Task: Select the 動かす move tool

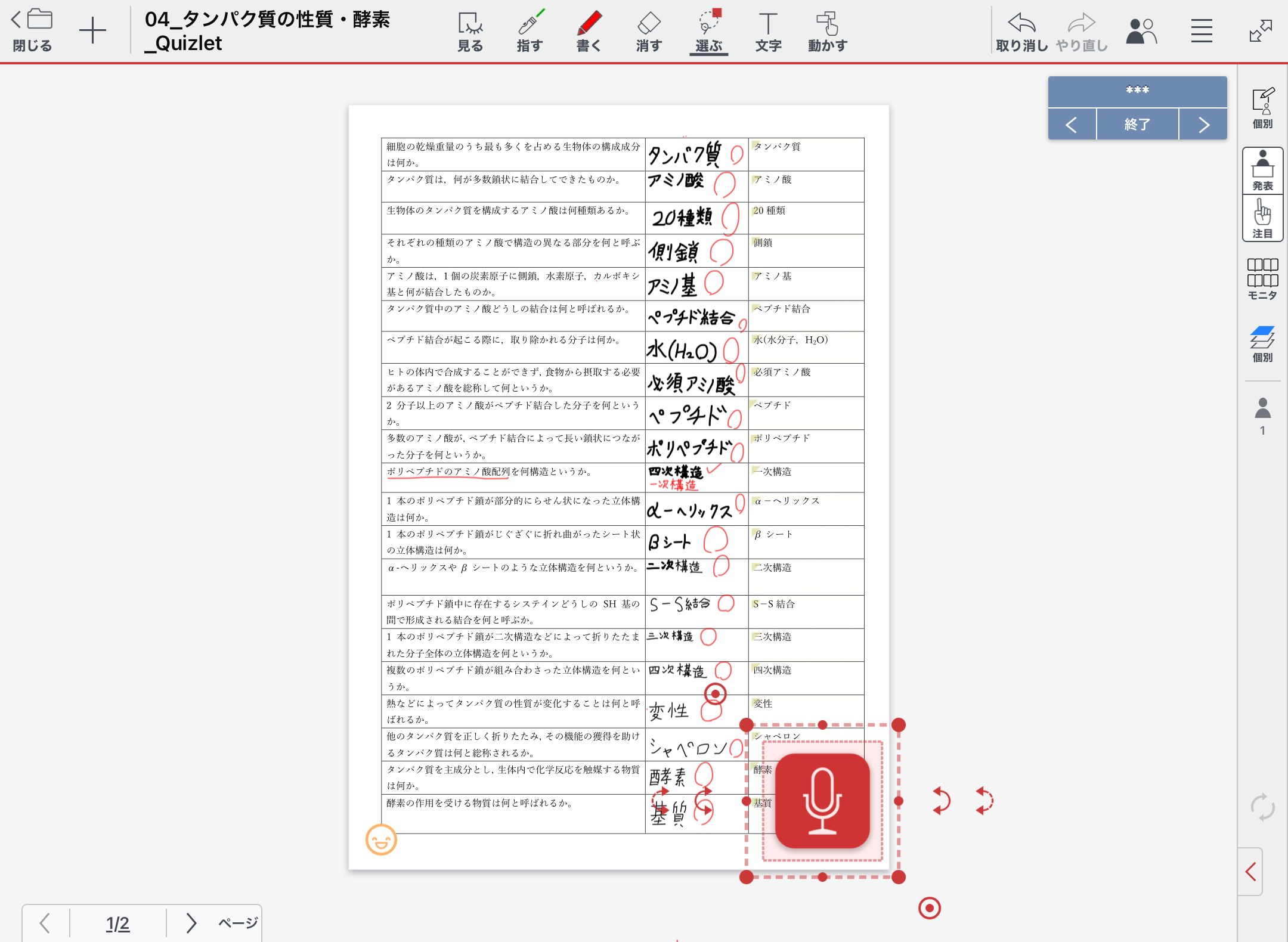Action: tap(828, 31)
